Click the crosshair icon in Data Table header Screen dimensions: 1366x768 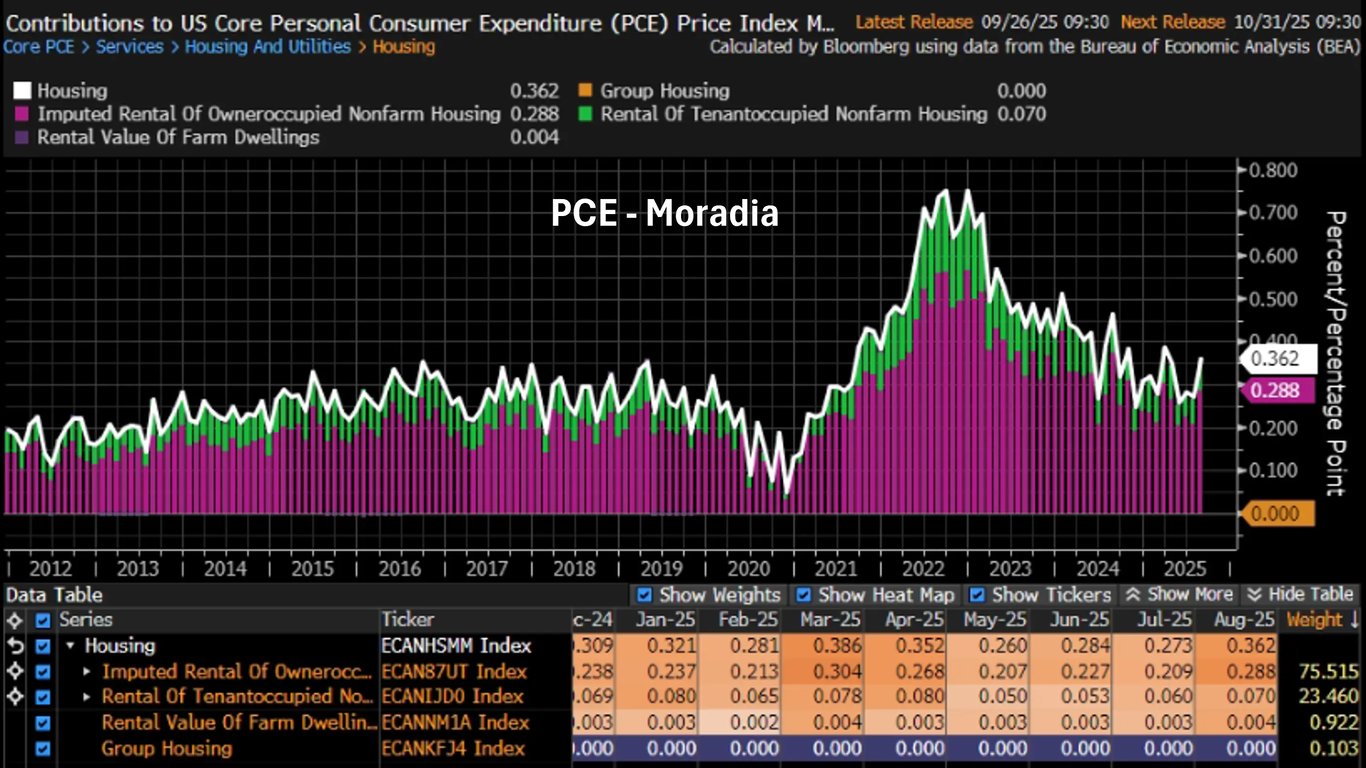(x=15, y=620)
